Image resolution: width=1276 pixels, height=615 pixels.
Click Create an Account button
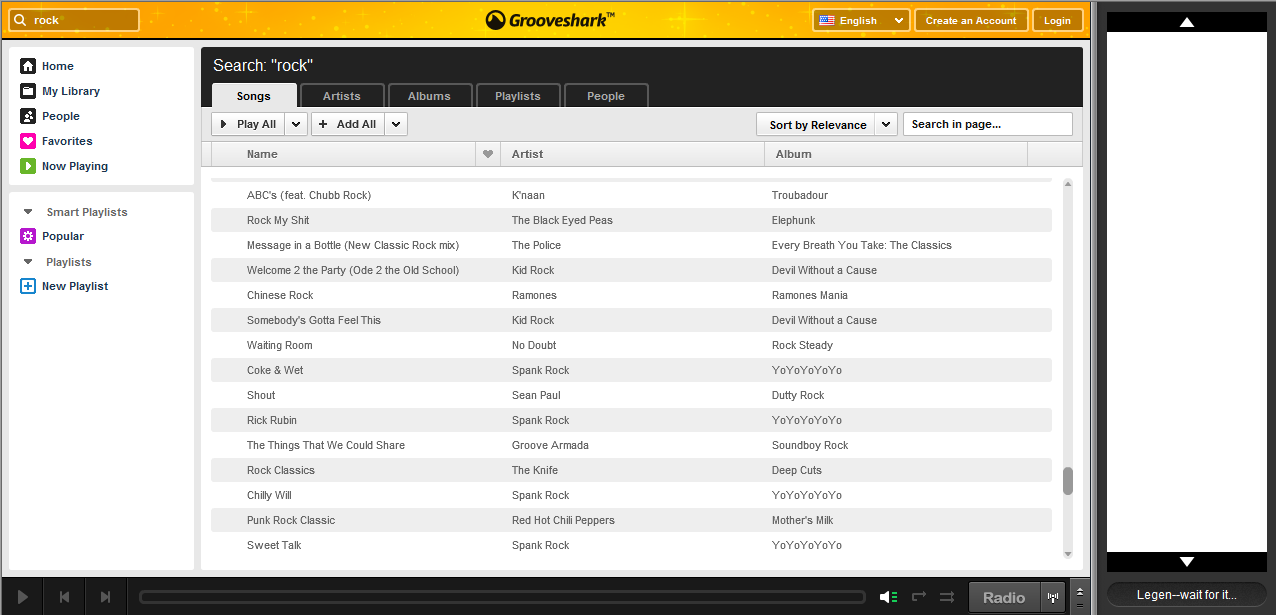pos(971,20)
